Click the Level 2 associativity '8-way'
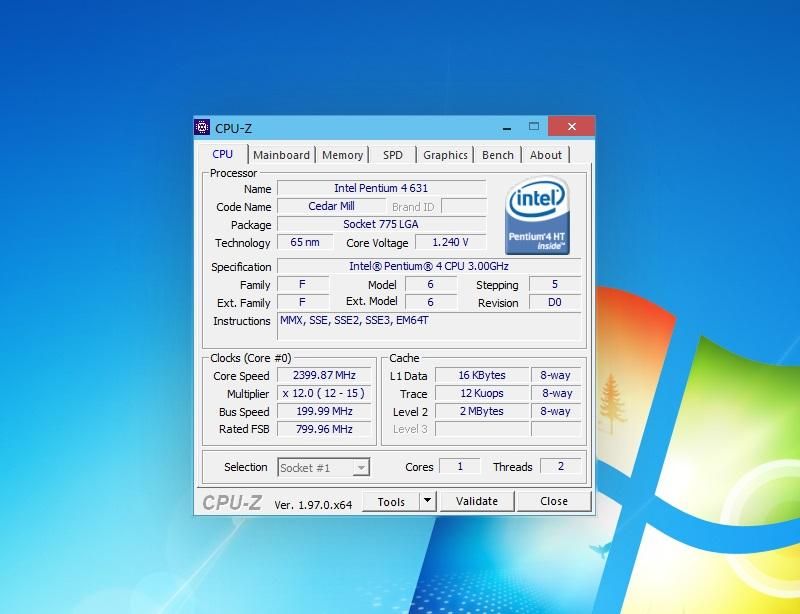Viewport: 800px width, 614px height. tap(556, 411)
